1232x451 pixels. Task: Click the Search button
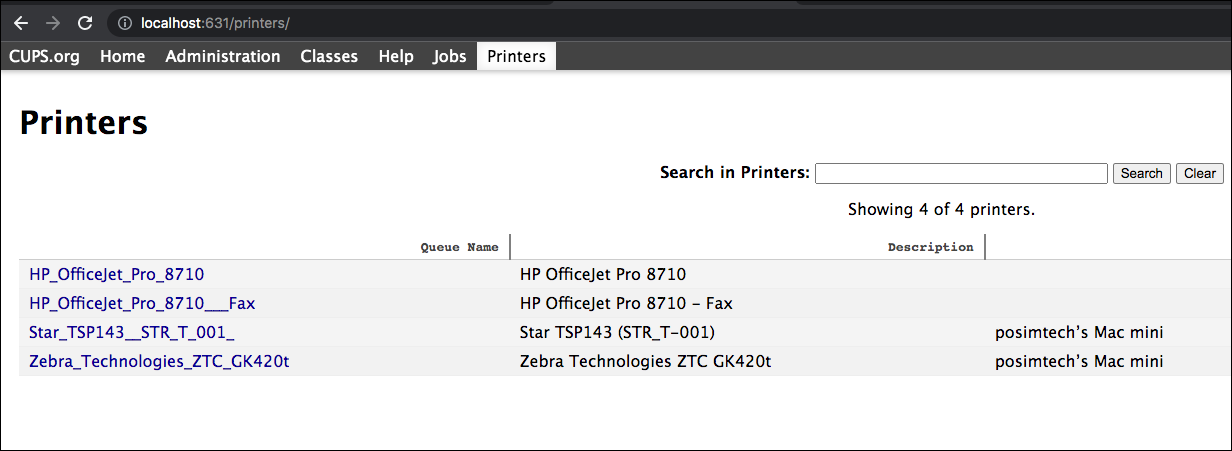(1141, 173)
